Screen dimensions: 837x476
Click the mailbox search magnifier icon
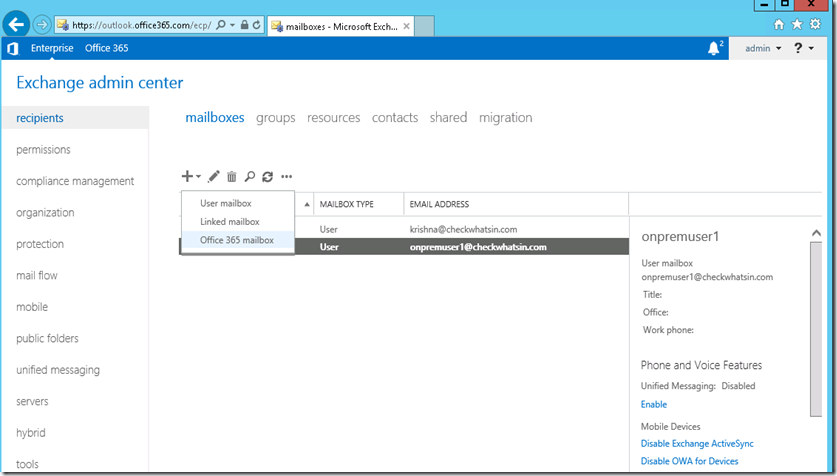[249, 176]
